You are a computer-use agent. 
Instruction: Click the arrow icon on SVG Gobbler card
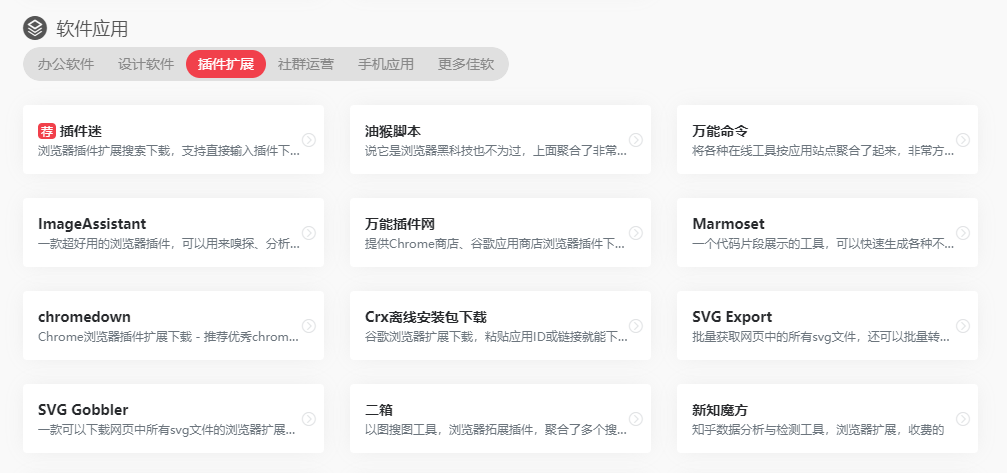tap(309, 418)
